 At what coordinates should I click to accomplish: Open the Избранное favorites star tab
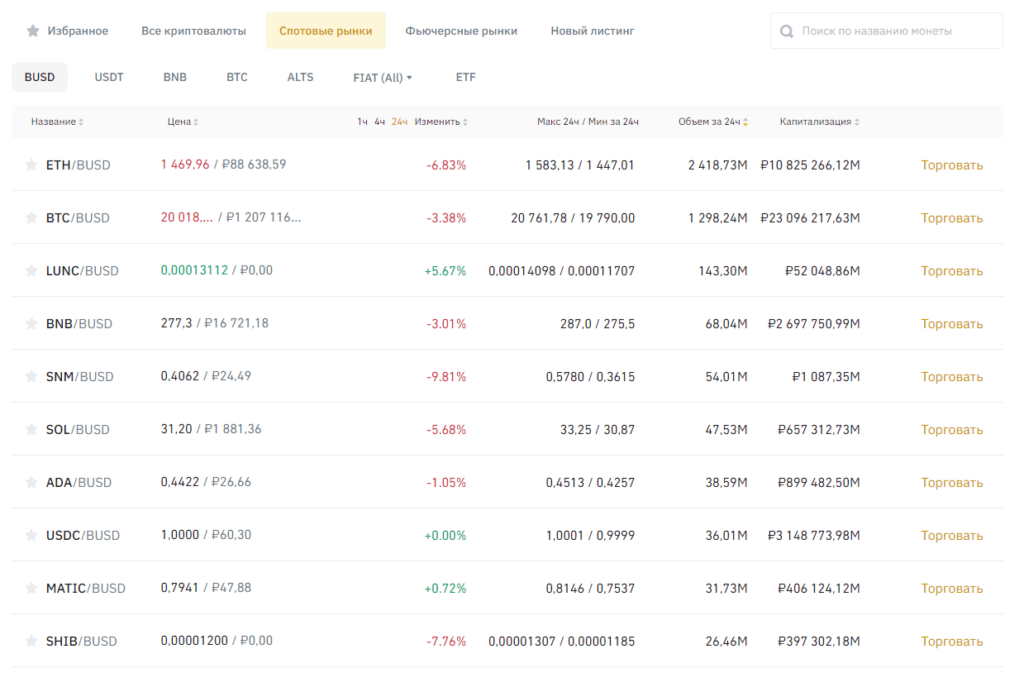[x=68, y=31]
